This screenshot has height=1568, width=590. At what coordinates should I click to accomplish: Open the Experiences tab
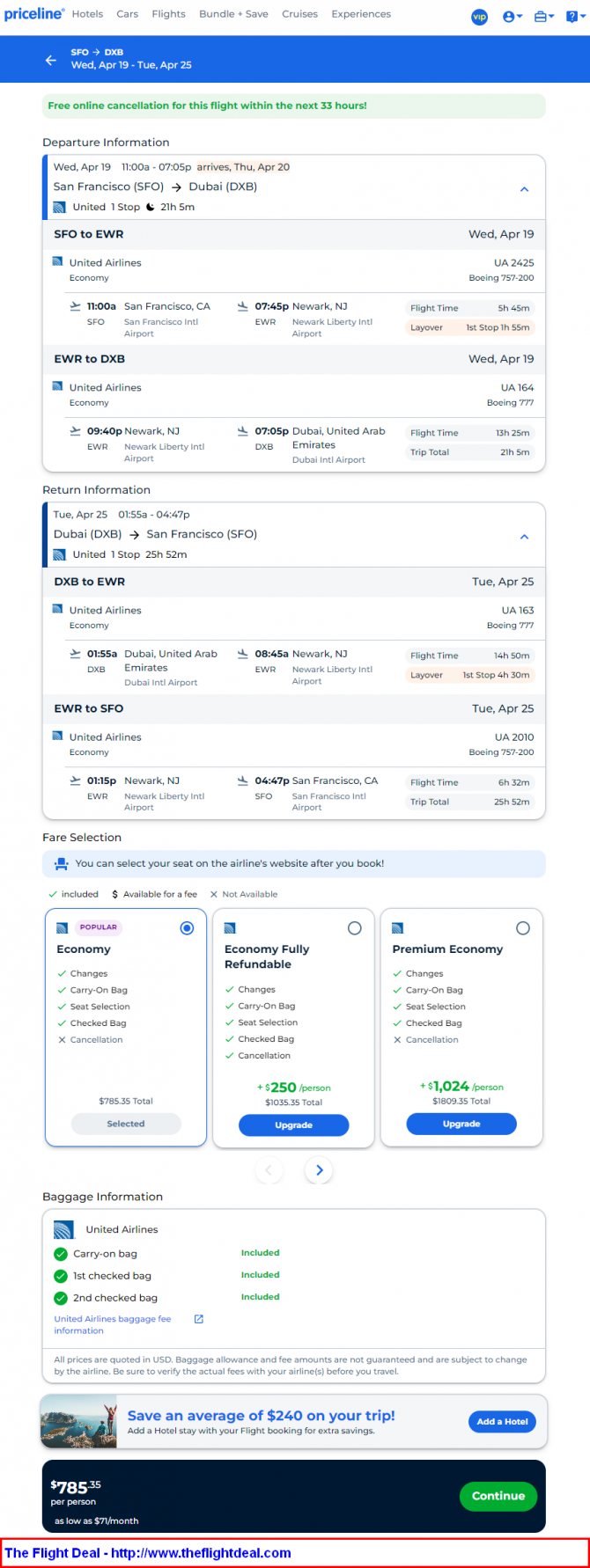(x=361, y=14)
